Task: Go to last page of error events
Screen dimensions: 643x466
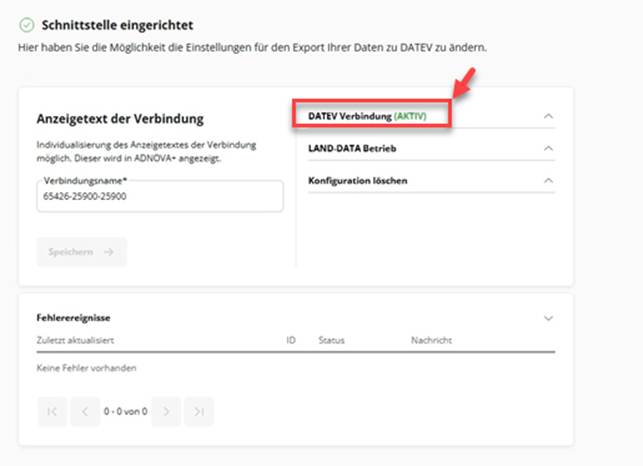Action: [199, 411]
